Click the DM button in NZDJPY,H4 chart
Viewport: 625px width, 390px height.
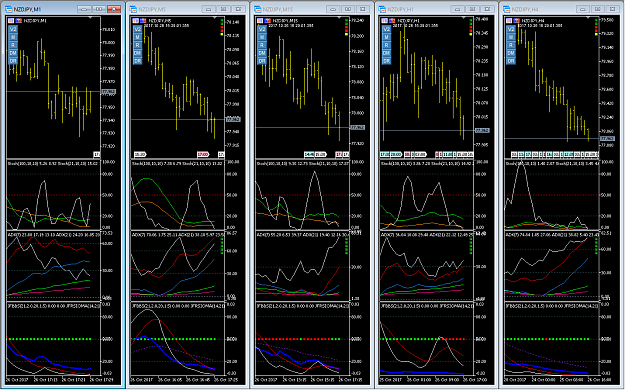point(511,53)
